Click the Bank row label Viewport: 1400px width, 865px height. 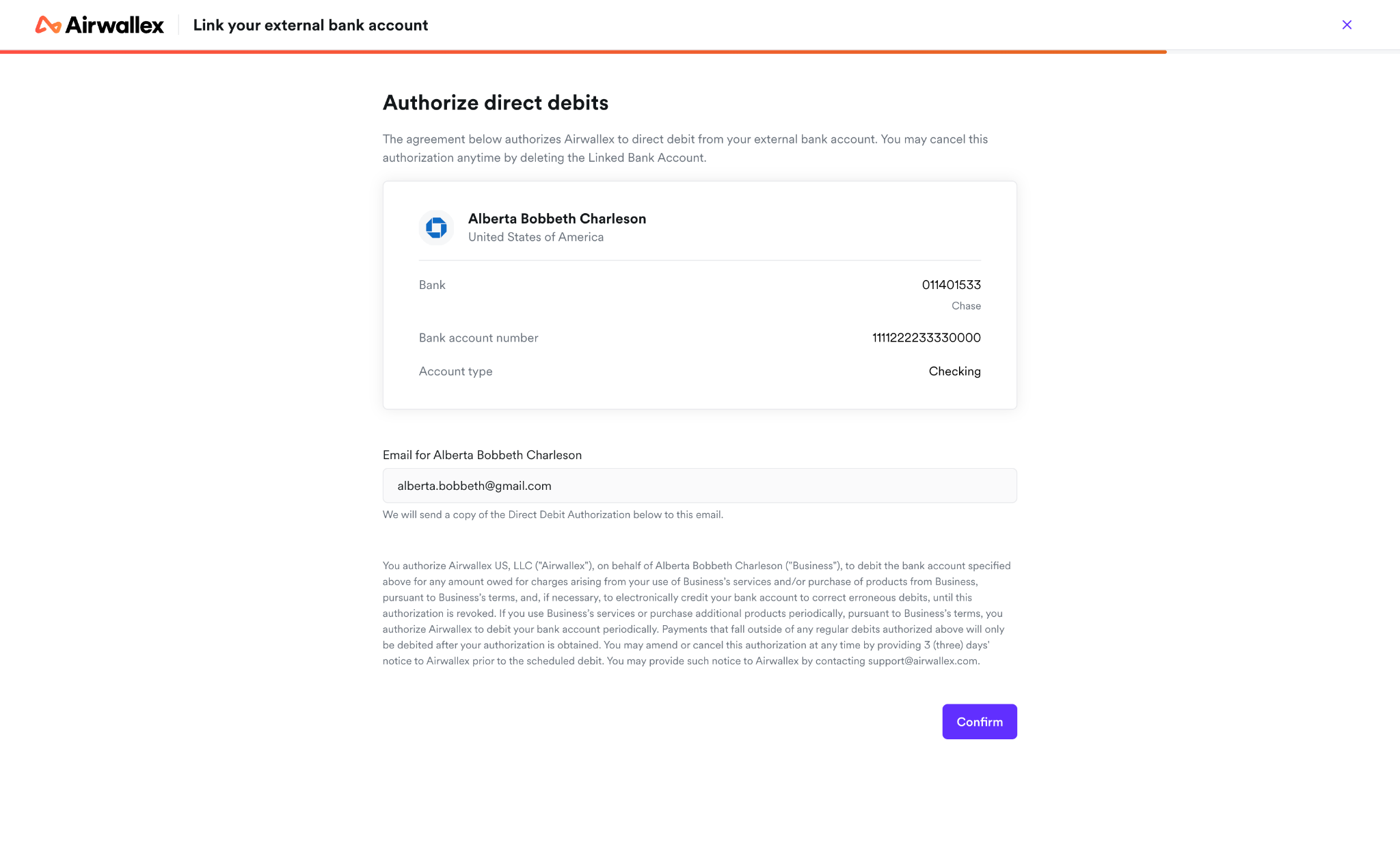coord(431,285)
